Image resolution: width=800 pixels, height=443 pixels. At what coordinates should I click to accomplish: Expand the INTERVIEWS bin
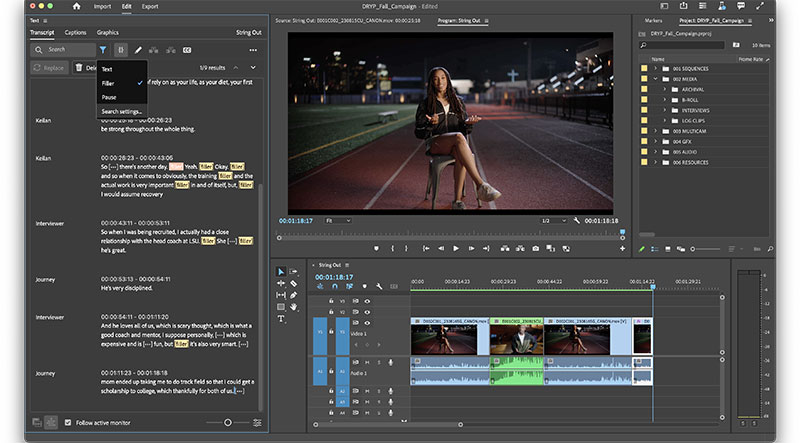(x=665, y=110)
